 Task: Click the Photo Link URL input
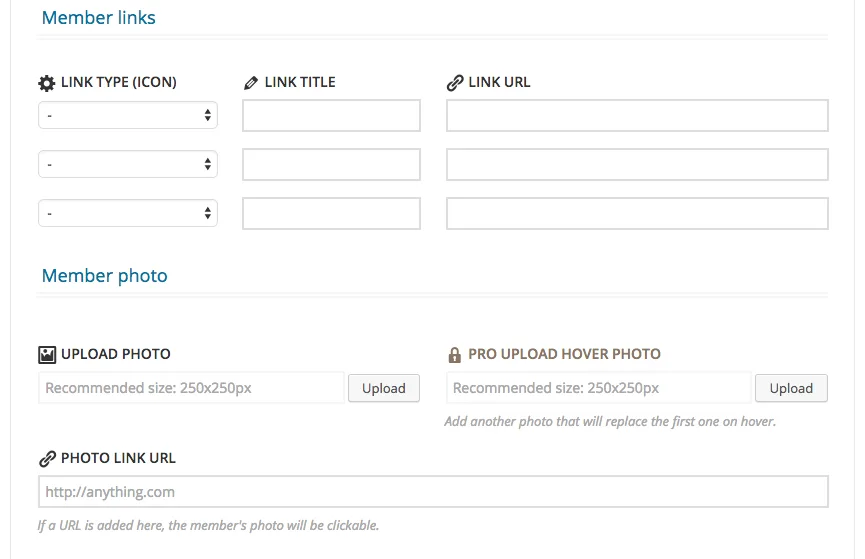pos(433,492)
